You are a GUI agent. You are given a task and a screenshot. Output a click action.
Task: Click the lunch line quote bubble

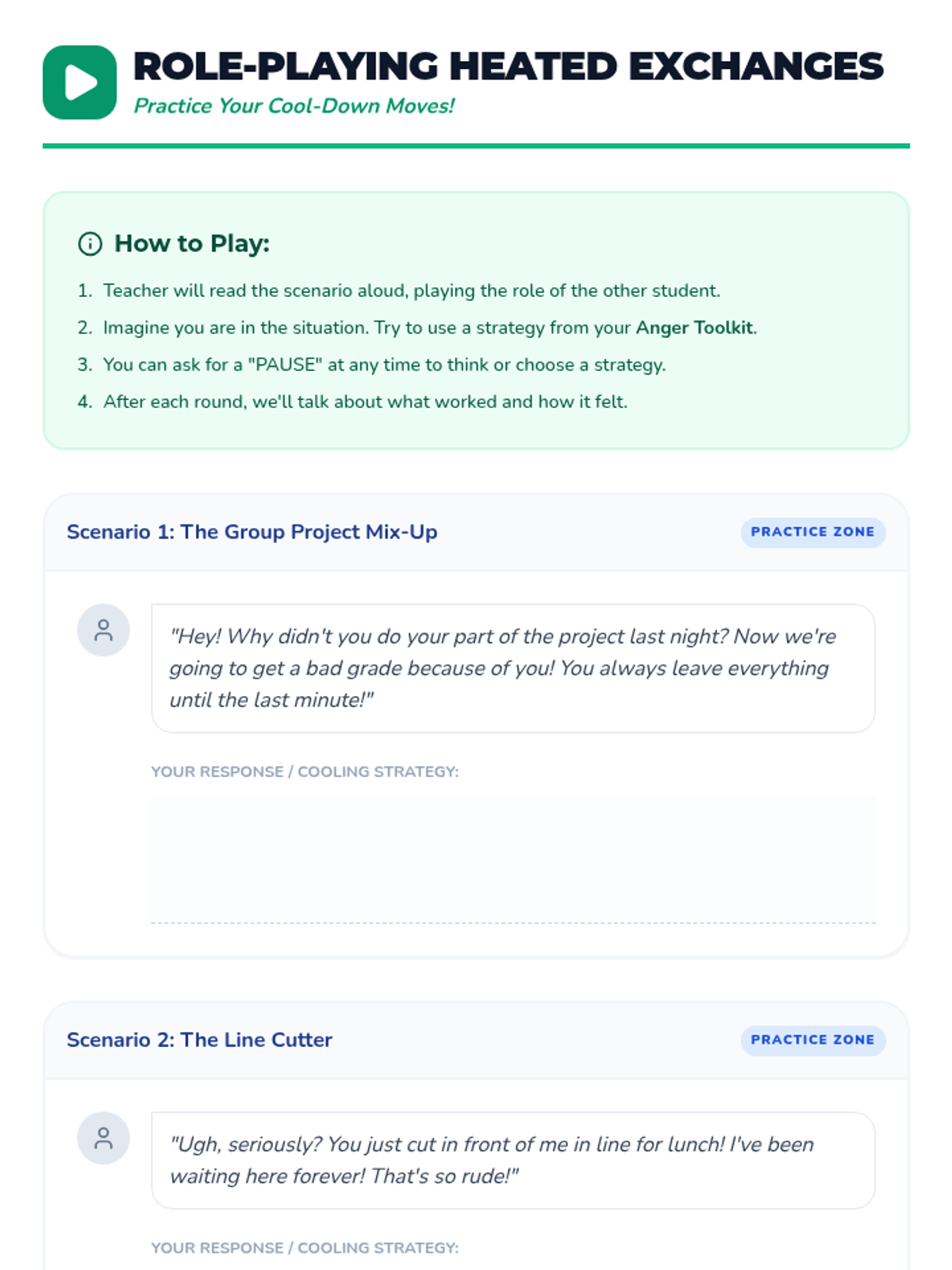(x=512, y=1160)
